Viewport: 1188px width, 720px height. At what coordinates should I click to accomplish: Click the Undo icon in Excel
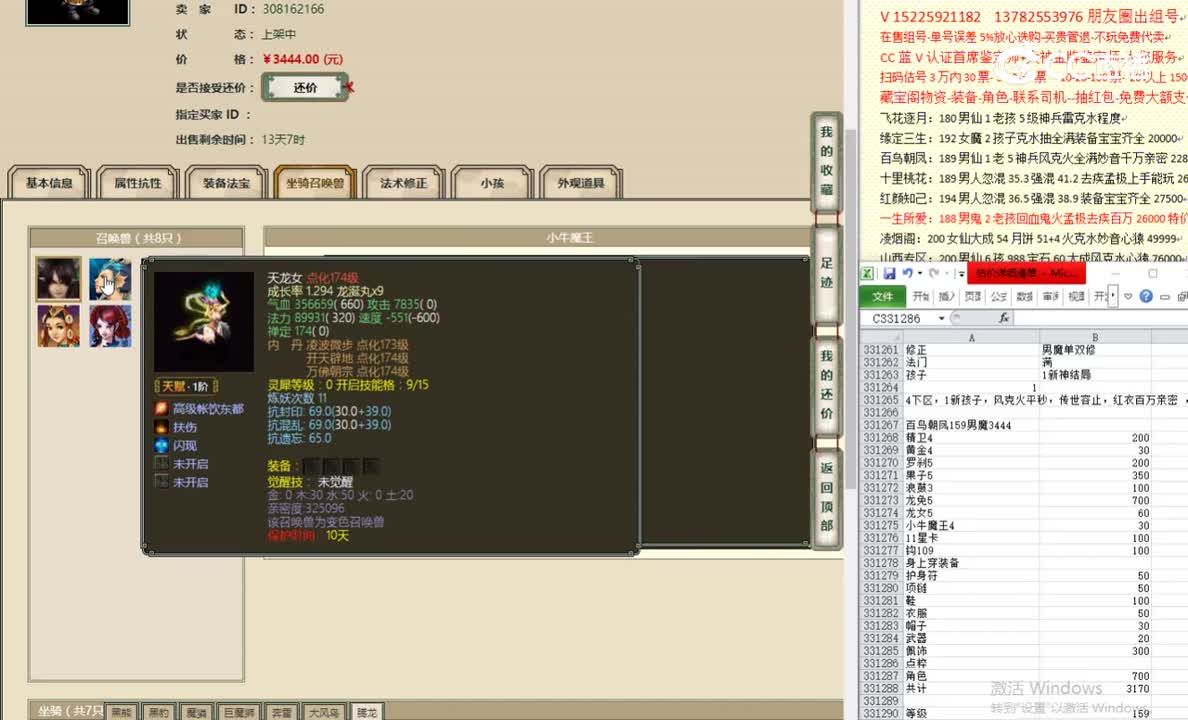coord(907,272)
